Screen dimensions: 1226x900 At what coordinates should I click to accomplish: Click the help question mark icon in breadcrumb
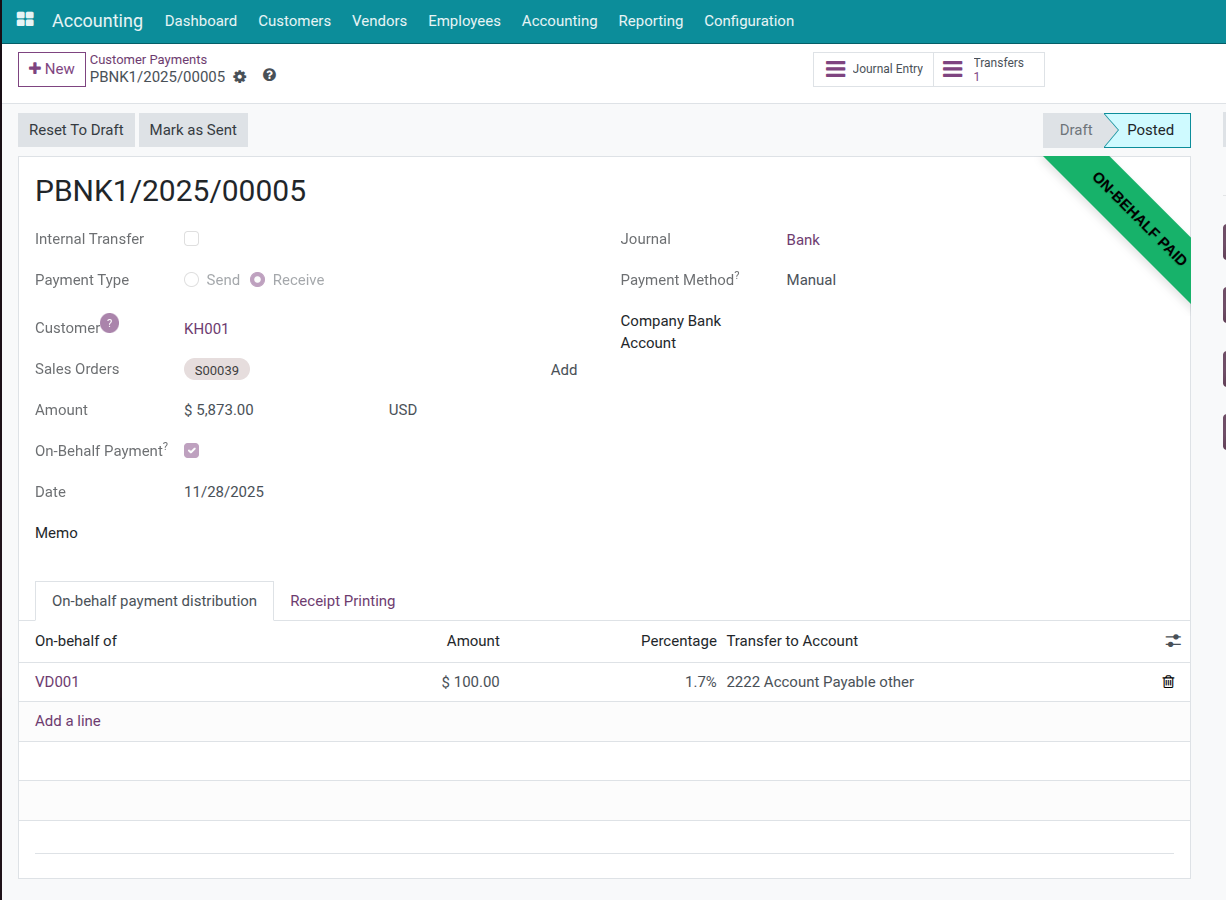click(x=269, y=76)
